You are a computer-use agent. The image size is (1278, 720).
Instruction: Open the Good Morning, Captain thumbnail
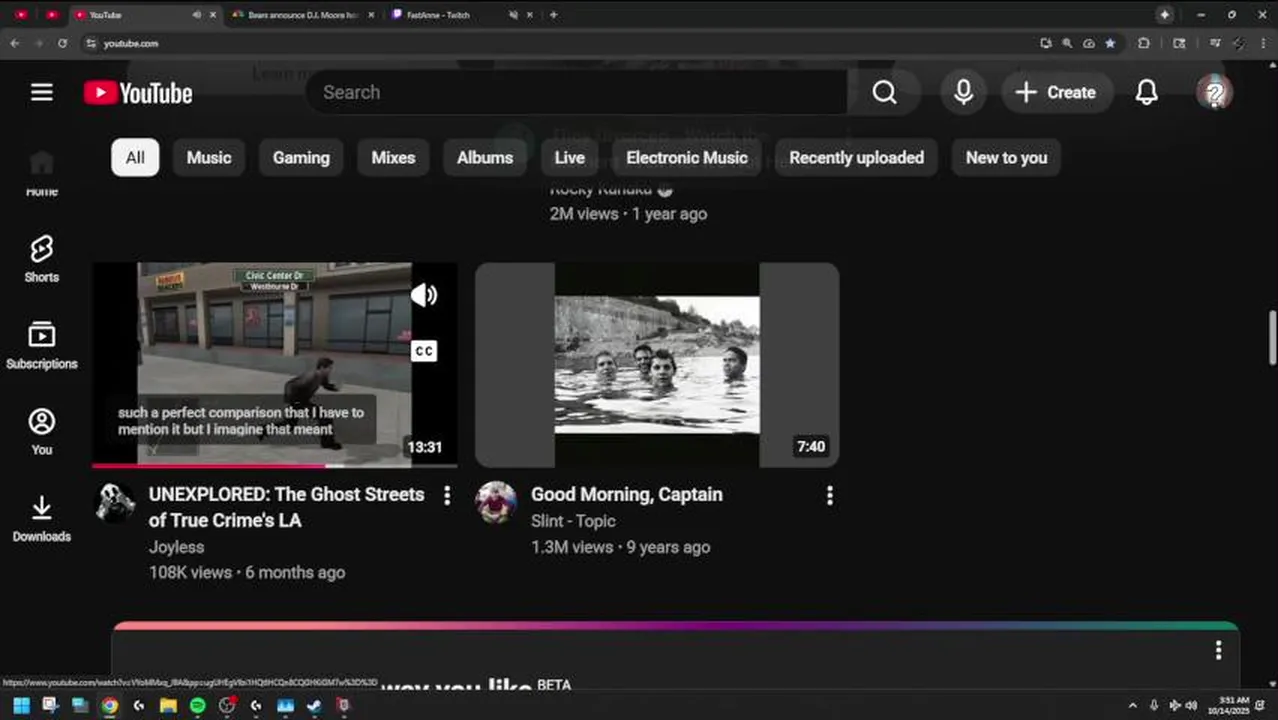click(x=657, y=364)
